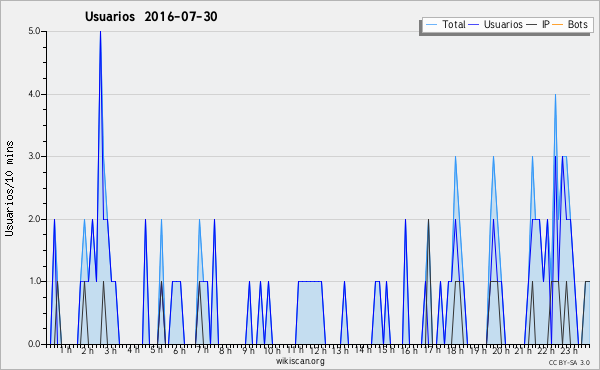Click the '19 h' x-axis label

tap(478, 350)
